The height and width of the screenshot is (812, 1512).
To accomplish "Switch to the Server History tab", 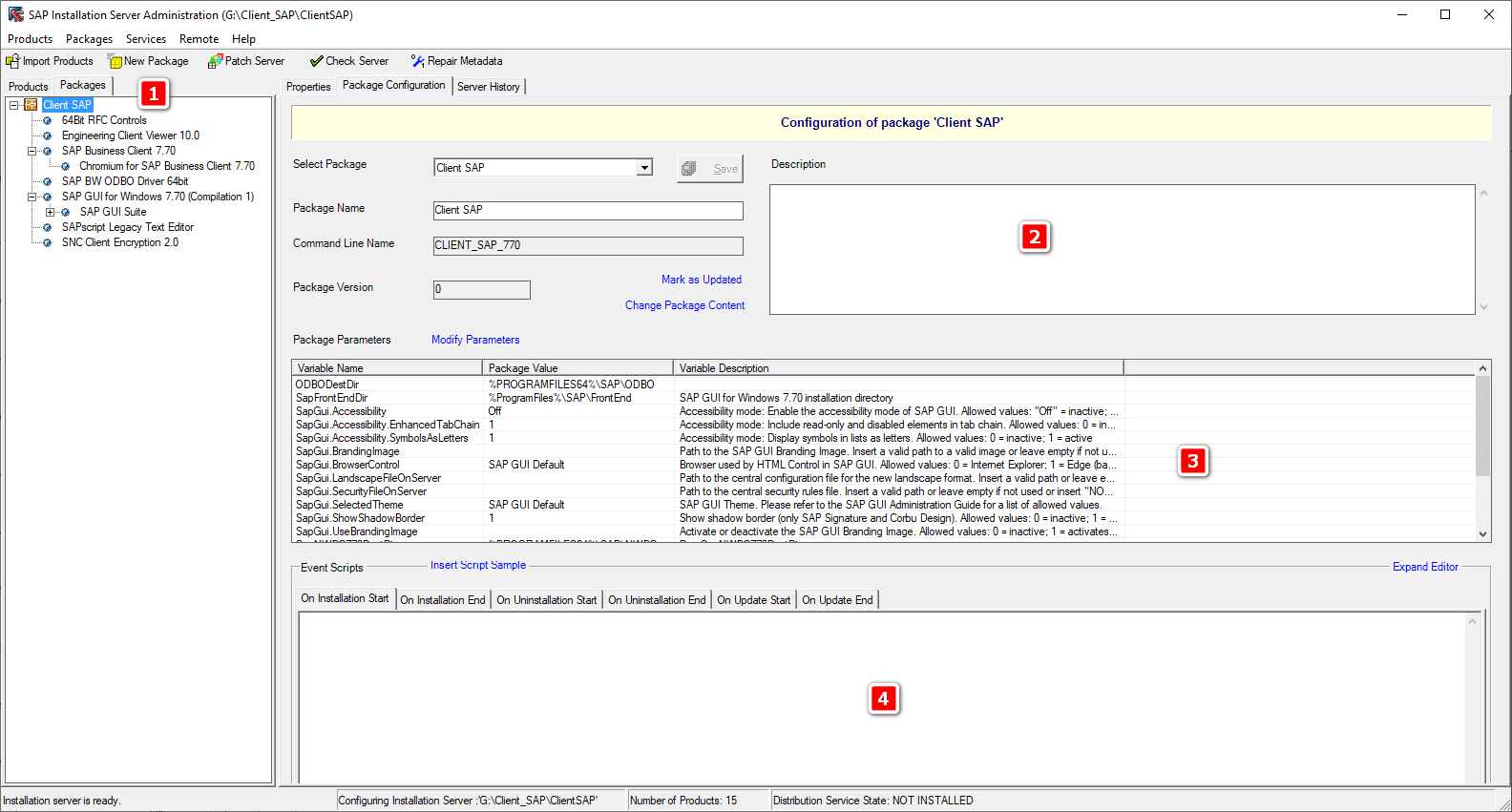I will tap(489, 87).
